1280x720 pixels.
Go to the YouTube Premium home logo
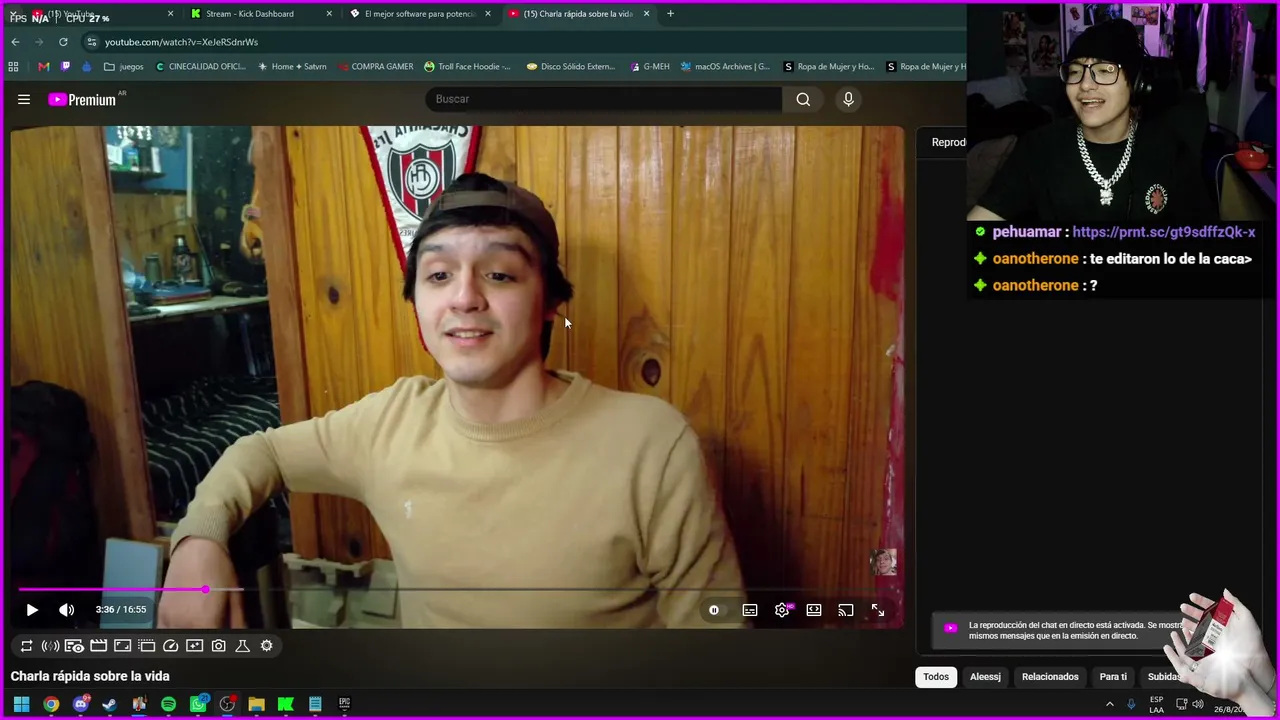tap(82, 99)
